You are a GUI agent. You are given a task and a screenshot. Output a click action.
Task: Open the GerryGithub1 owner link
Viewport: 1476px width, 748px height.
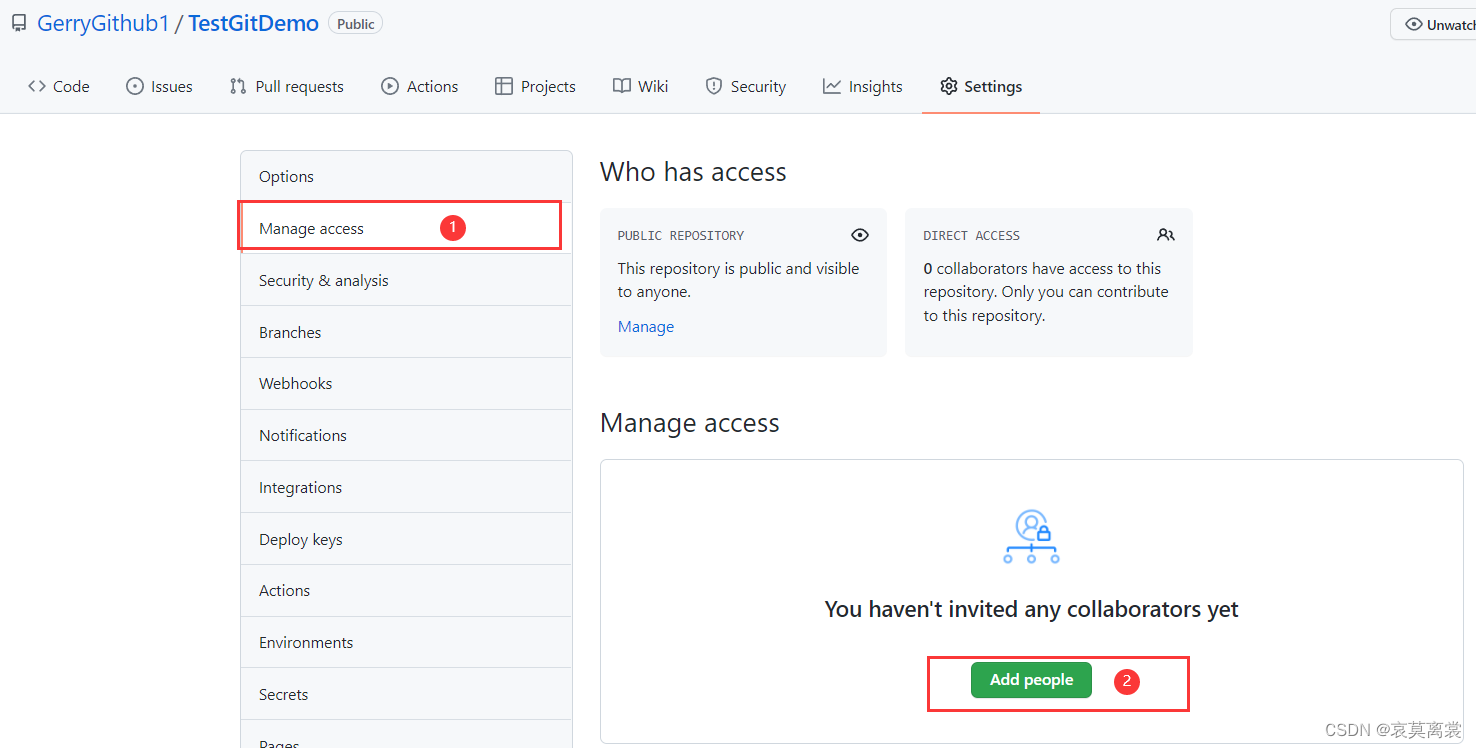coord(103,23)
